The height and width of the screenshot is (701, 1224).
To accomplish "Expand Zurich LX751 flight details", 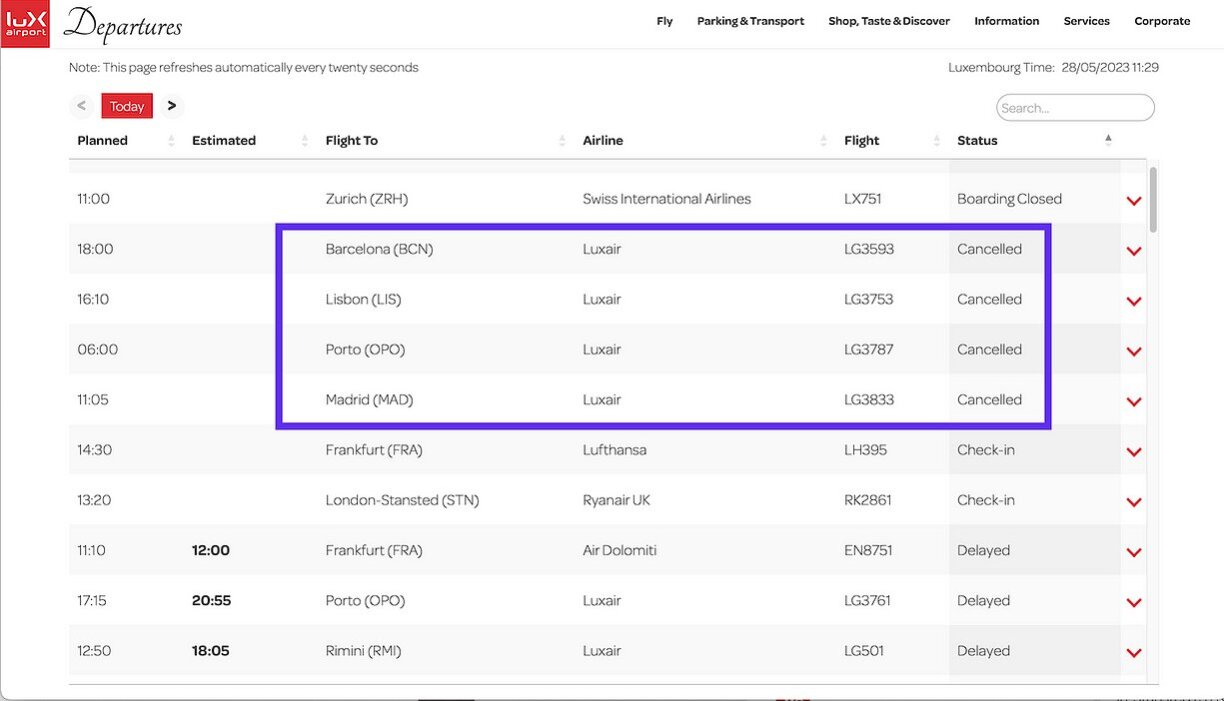I will click(x=1133, y=201).
